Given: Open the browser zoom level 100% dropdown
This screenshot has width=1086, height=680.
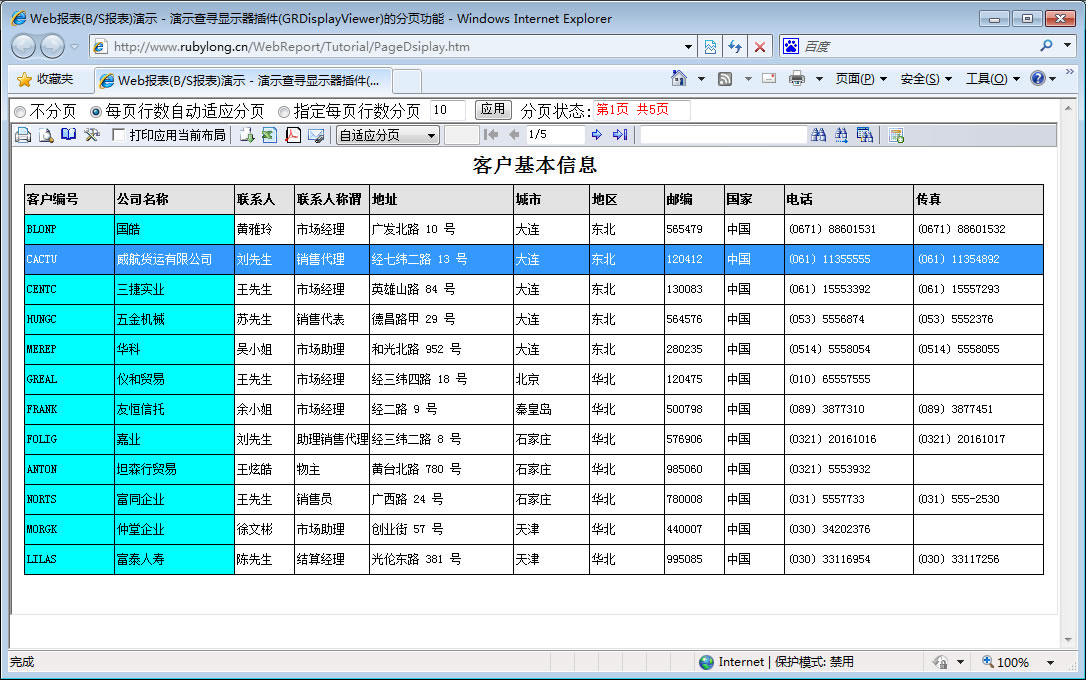Looking at the screenshot, I should pos(1050,662).
